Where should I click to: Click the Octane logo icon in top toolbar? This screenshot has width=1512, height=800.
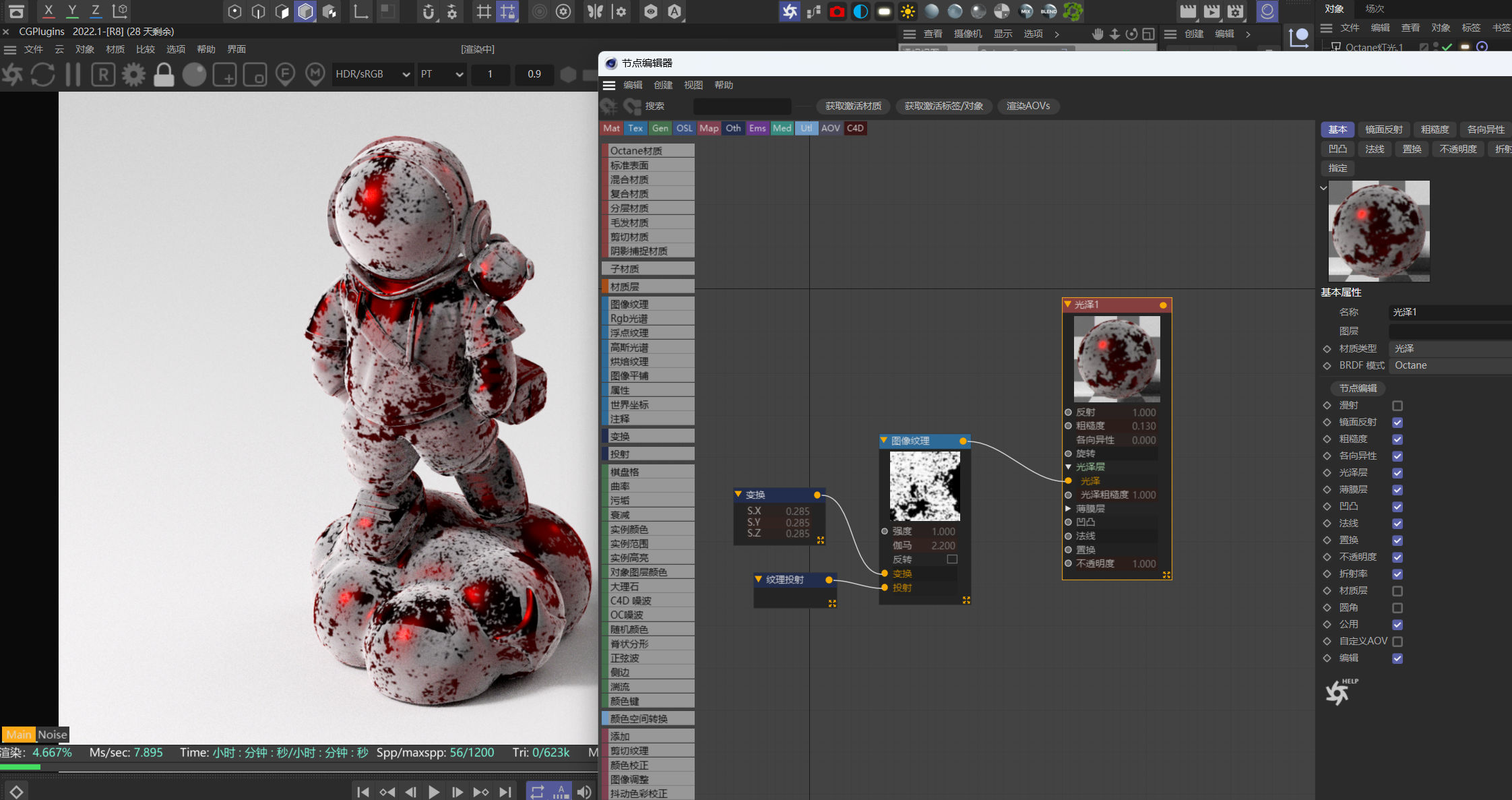[790, 11]
